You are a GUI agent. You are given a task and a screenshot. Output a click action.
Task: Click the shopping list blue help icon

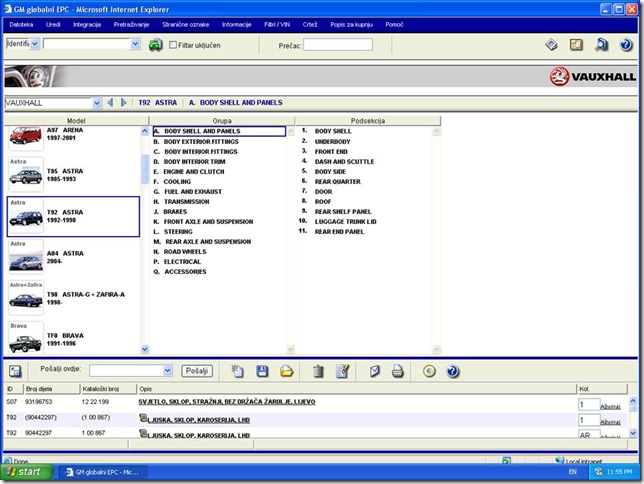(453, 371)
